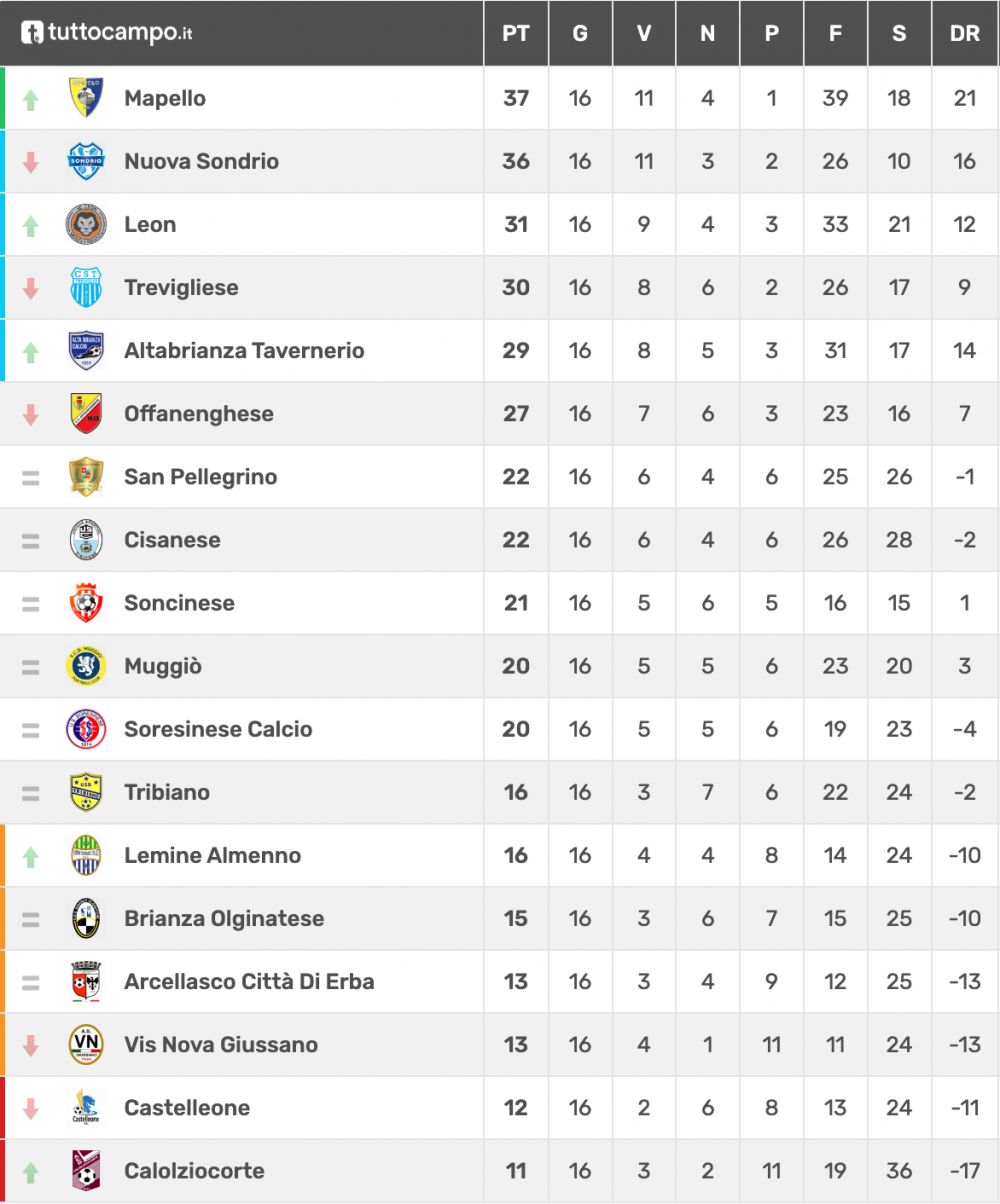Select Muggiò club crest
Screen dimensions: 1000x1204
(x=86, y=666)
